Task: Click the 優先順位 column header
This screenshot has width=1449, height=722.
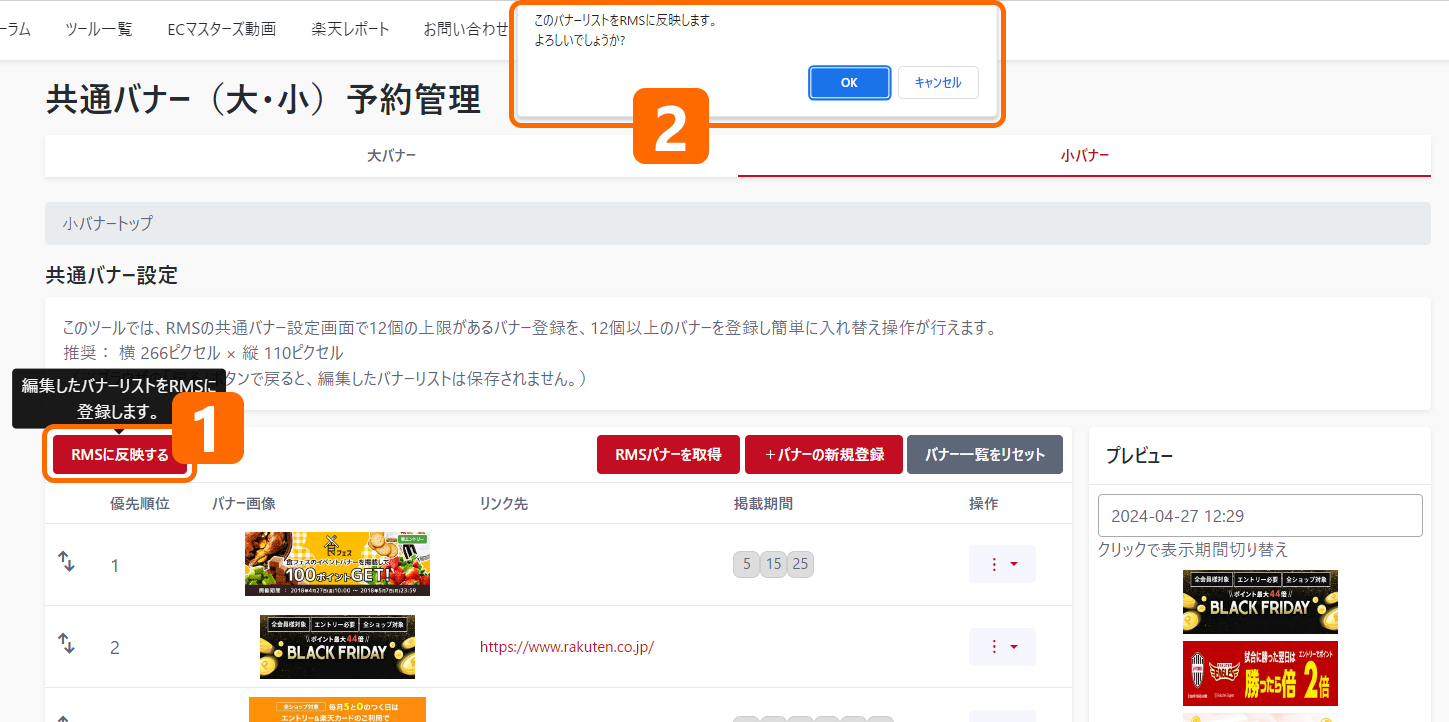Action: 140,504
